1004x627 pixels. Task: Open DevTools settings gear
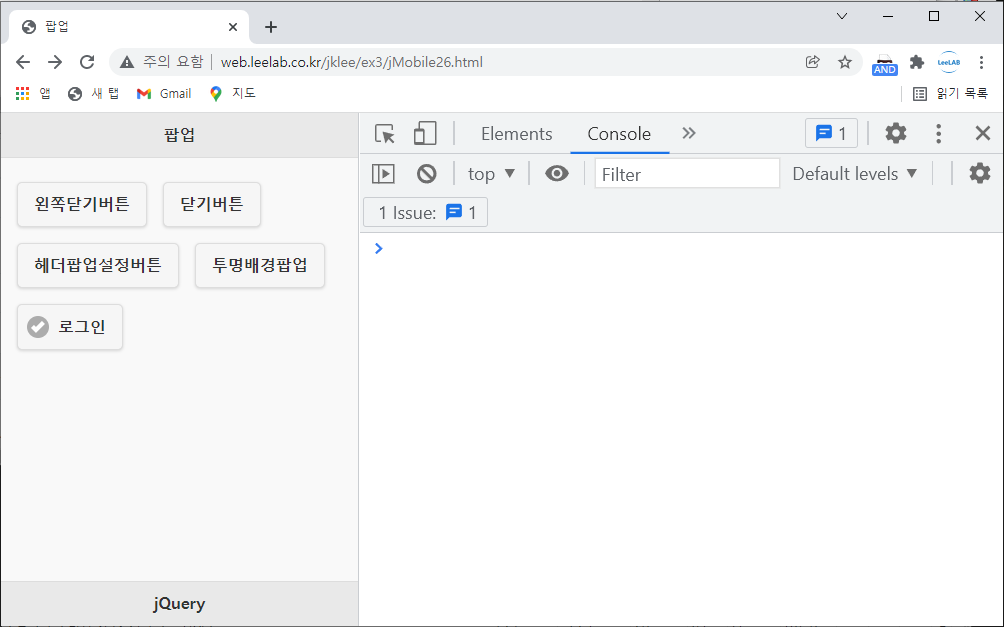896,133
